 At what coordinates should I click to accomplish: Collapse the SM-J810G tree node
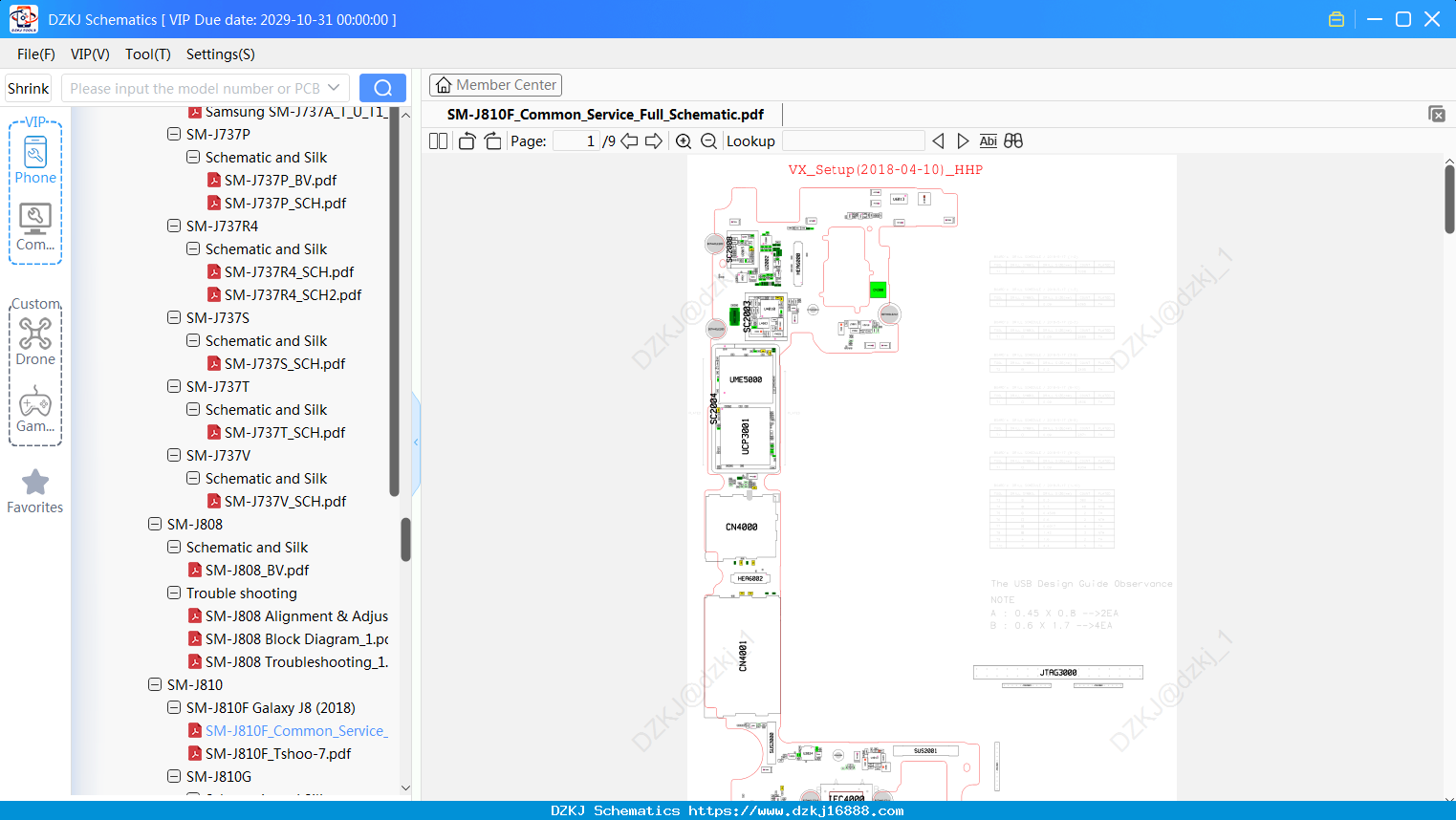[174, 777]
